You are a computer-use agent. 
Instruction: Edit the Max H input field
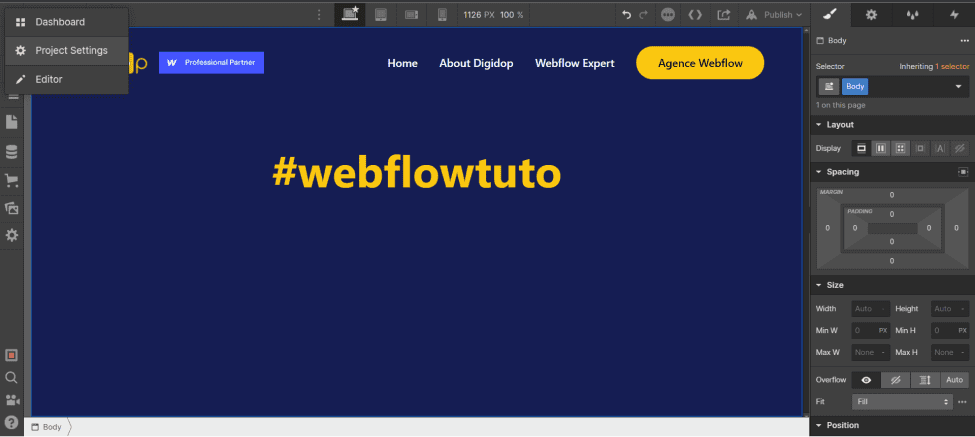point(950,352)
